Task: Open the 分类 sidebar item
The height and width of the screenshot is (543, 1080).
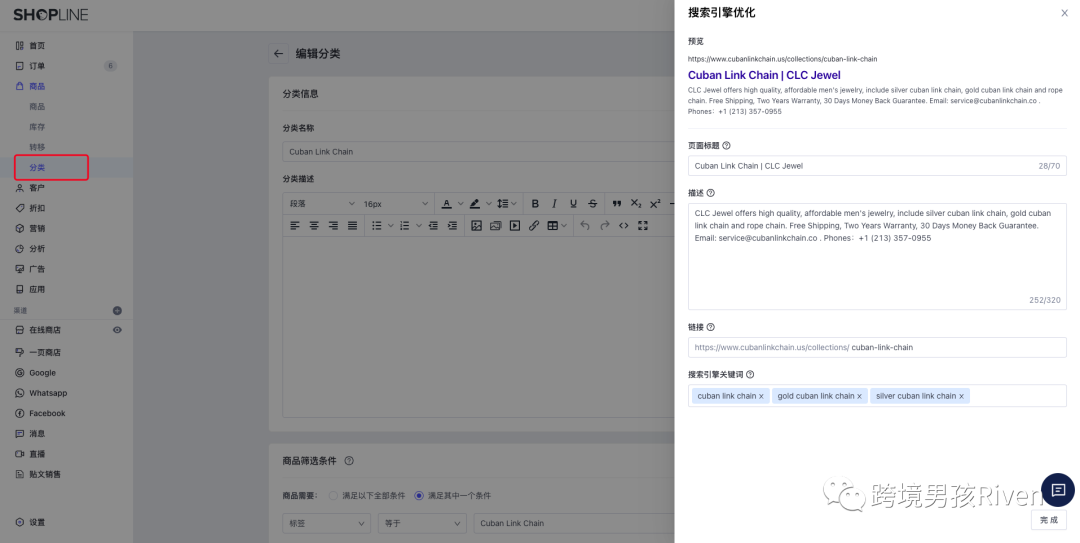Action: 37,167
